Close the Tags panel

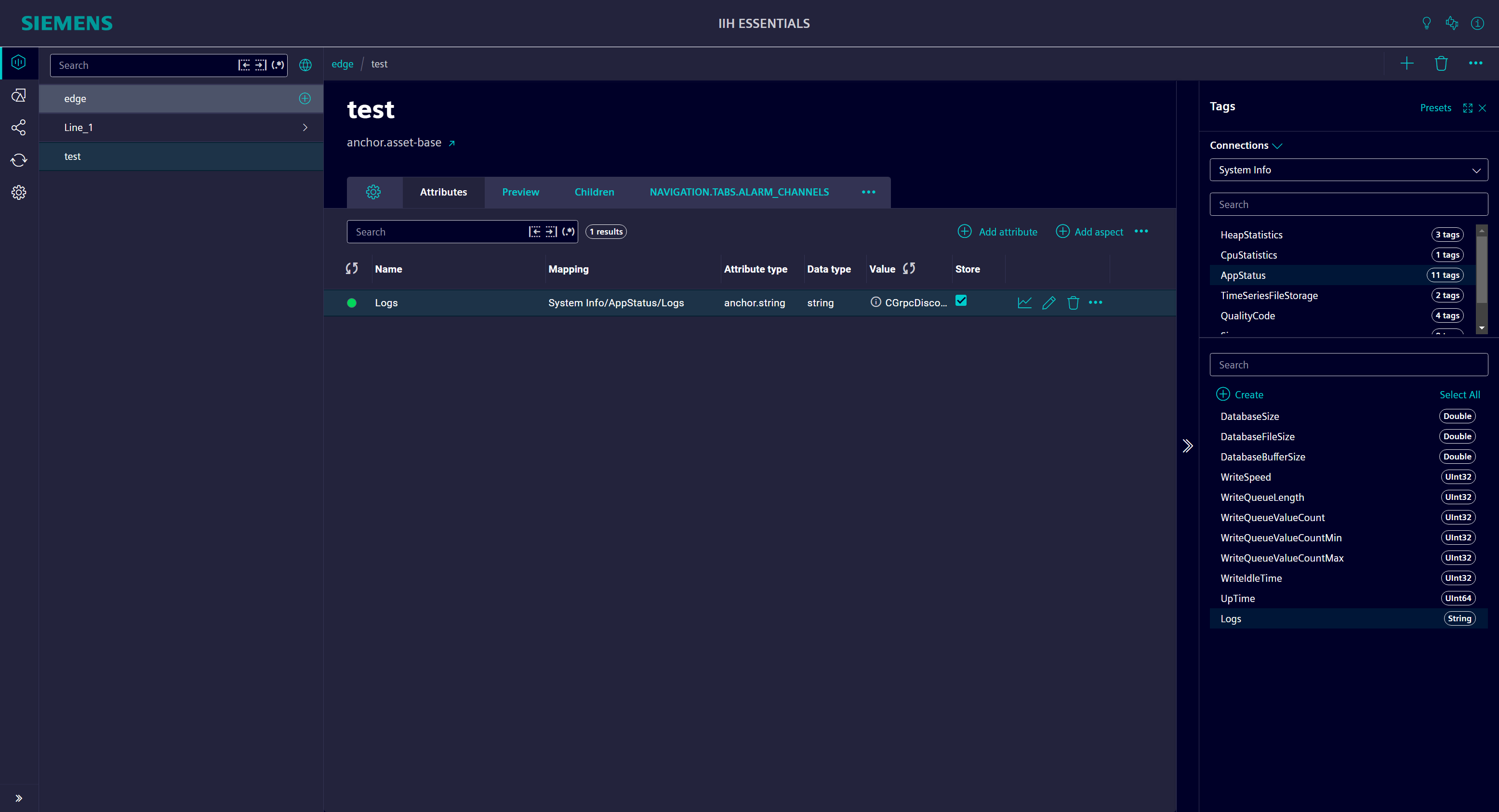point(1483,108)
